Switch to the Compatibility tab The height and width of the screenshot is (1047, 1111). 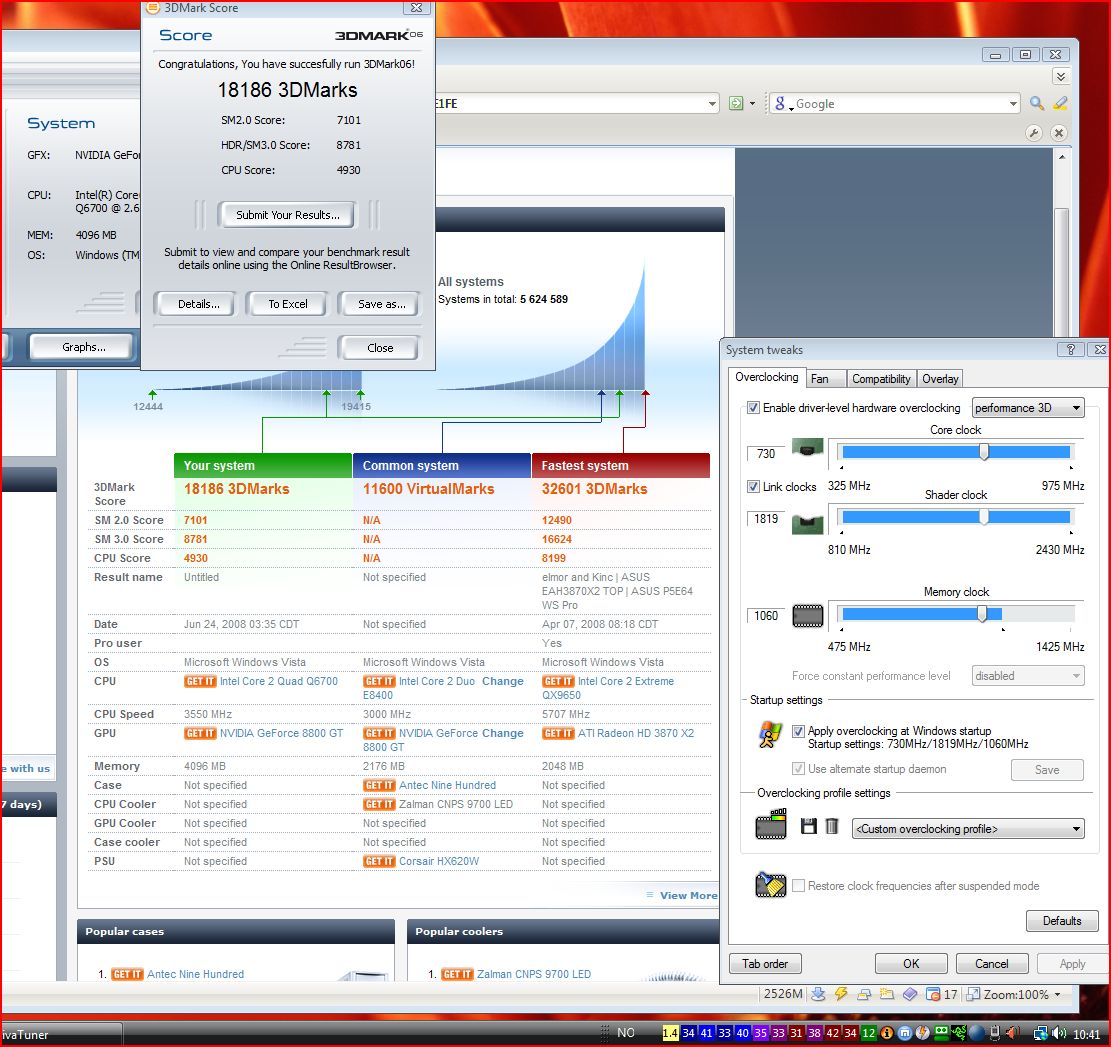point(881,379)
